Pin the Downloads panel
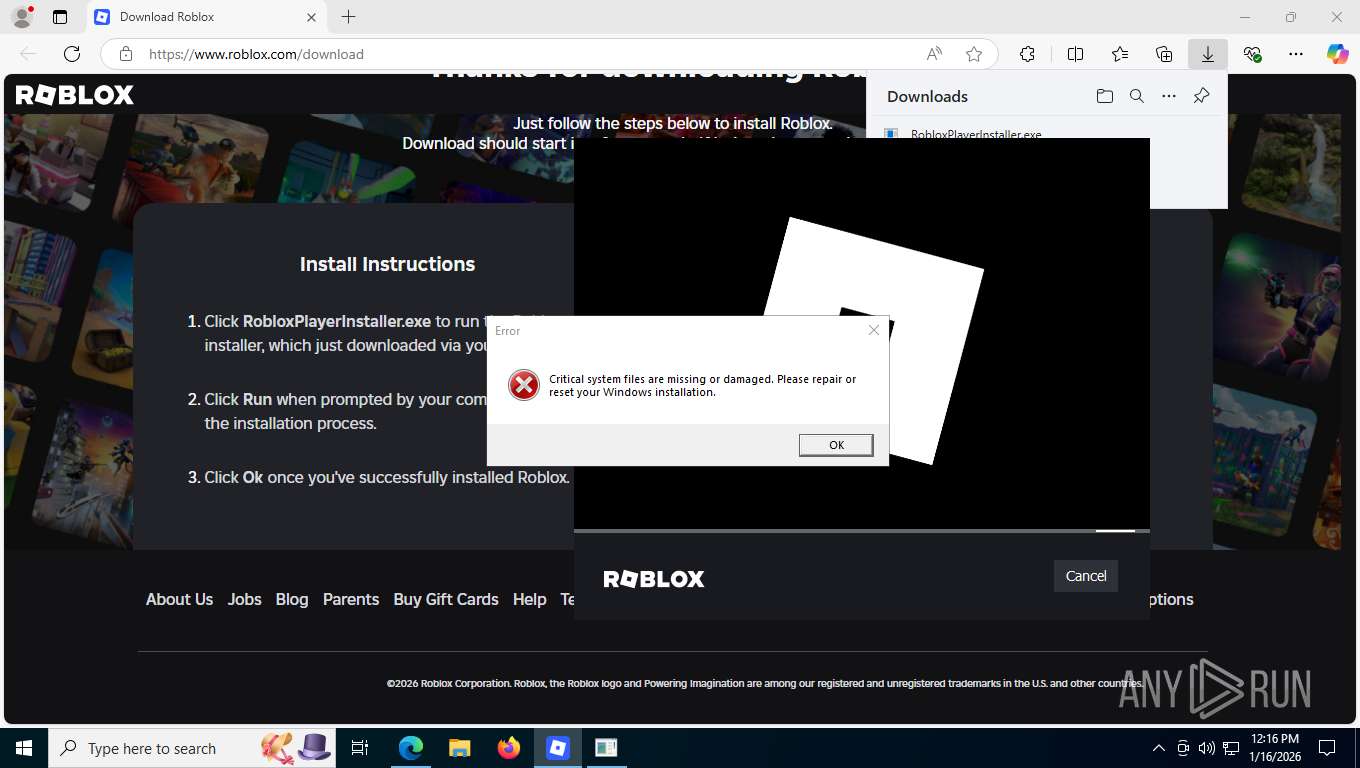 coord(1202,96)
